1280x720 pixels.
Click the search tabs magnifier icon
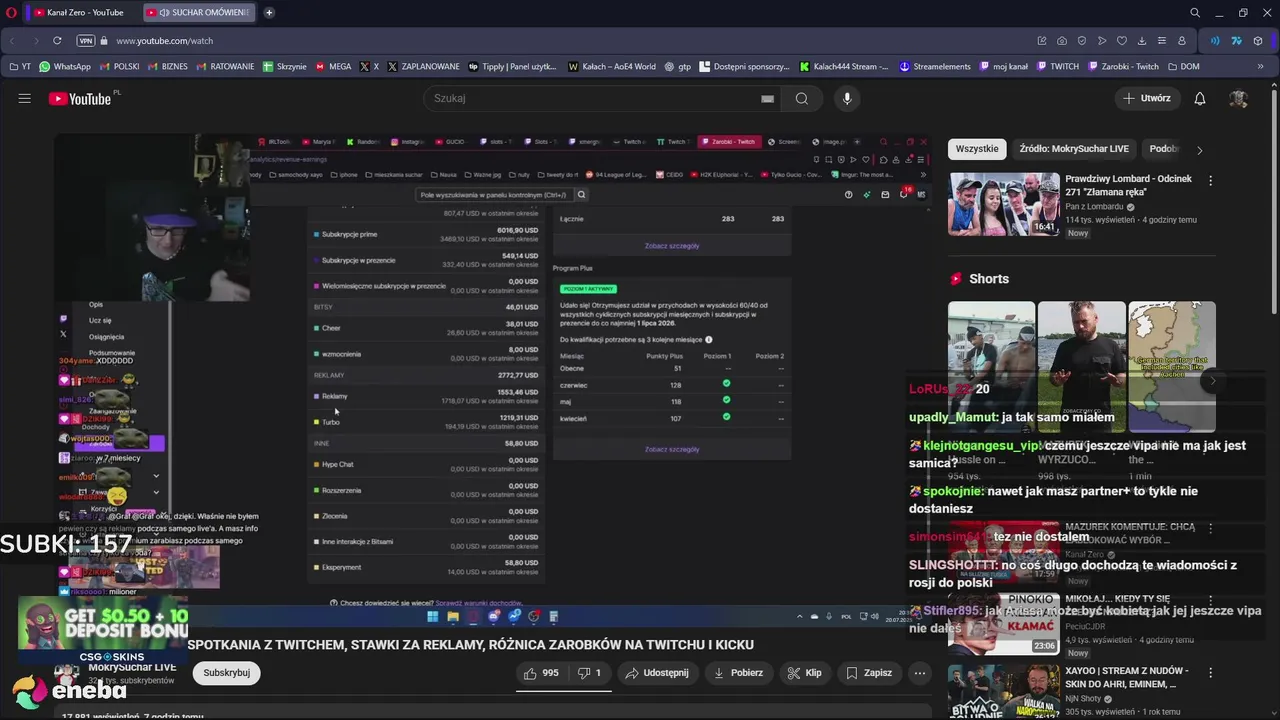pos(1195,13)
